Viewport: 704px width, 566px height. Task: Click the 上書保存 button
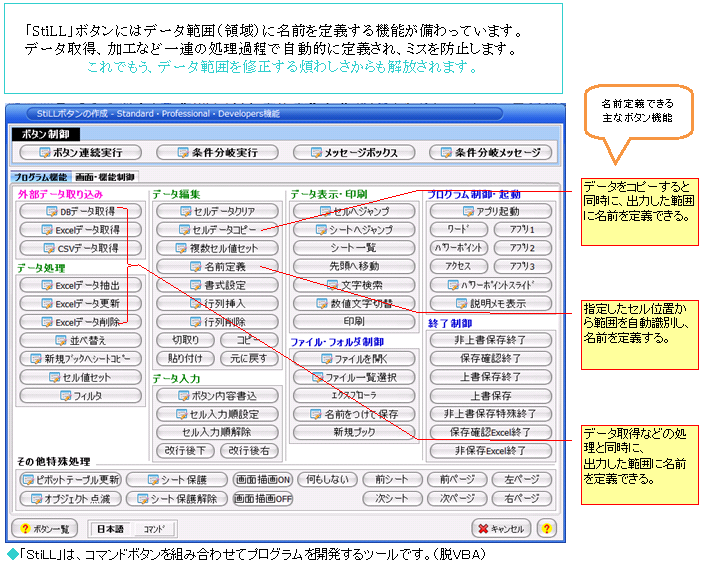pyautogui.click(x=490, y=396)
